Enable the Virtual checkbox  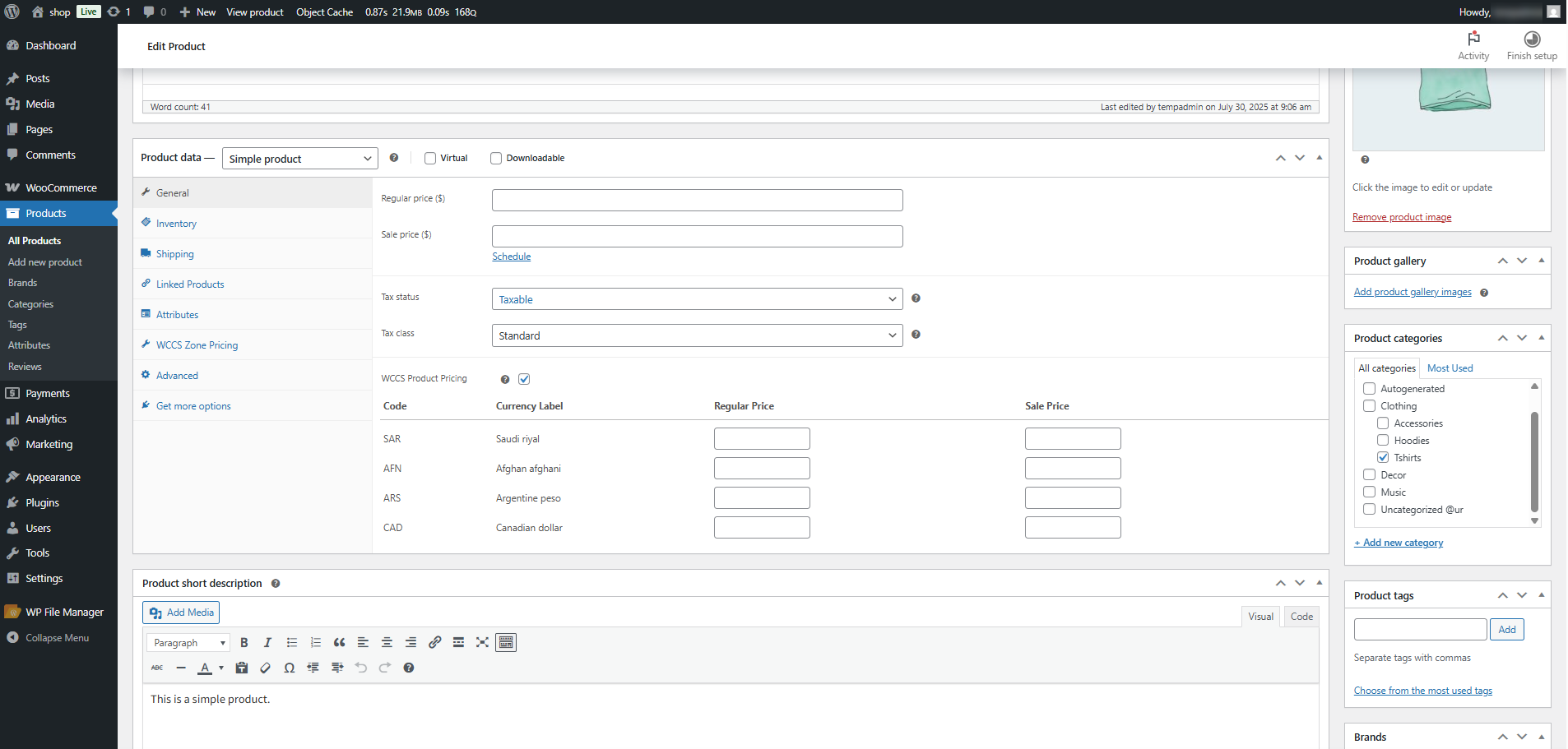[x=430, y=159]
